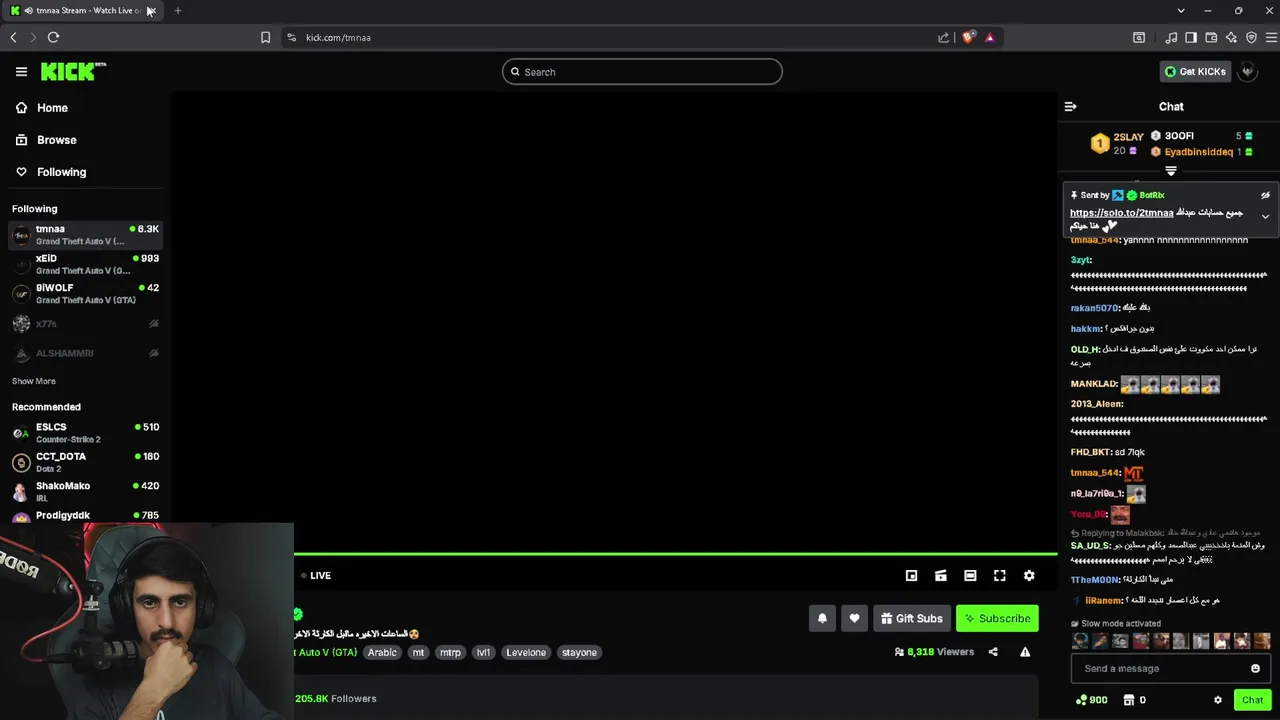Image resolution: width=1280 pixels, height=720 pixels.
Task: Hide the pinned BotRix message
Action: click(1265, 195)
